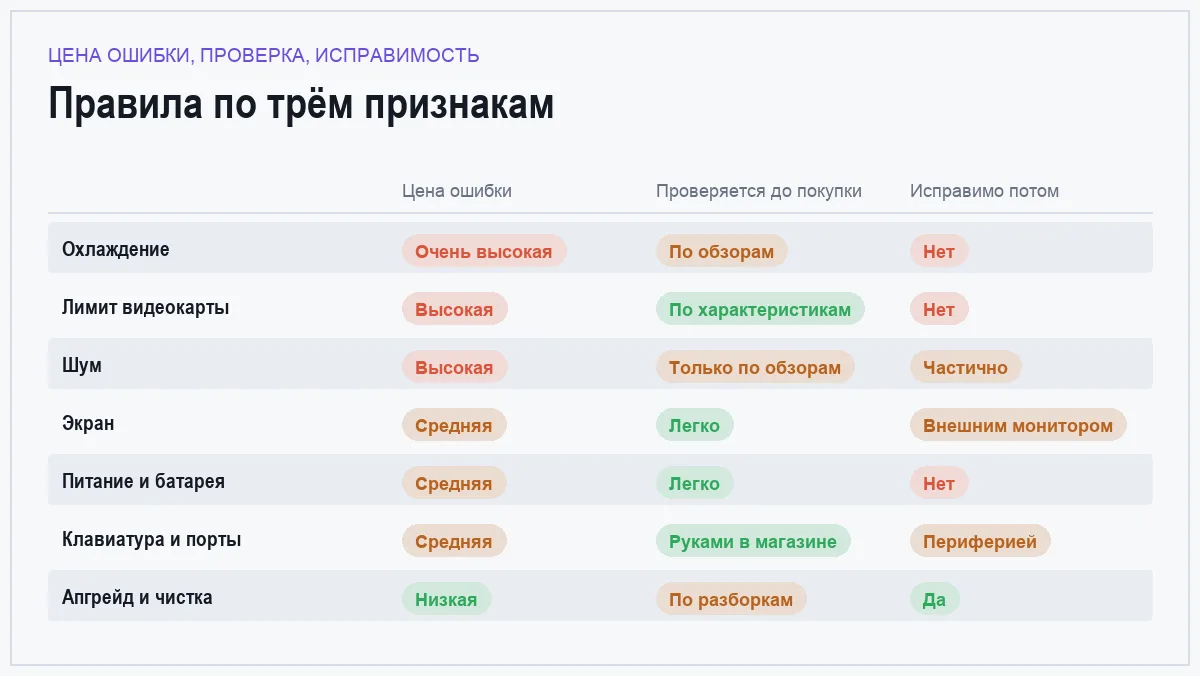Select the "По обзорам" badge in Охлаждение row

(x=722, y=251)
